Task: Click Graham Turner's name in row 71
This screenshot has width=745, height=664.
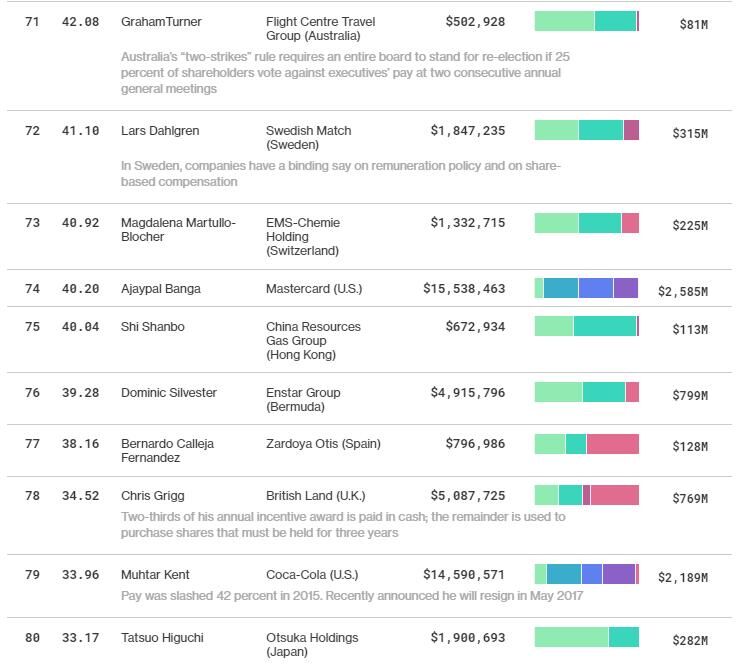Action: pos(161,22)
